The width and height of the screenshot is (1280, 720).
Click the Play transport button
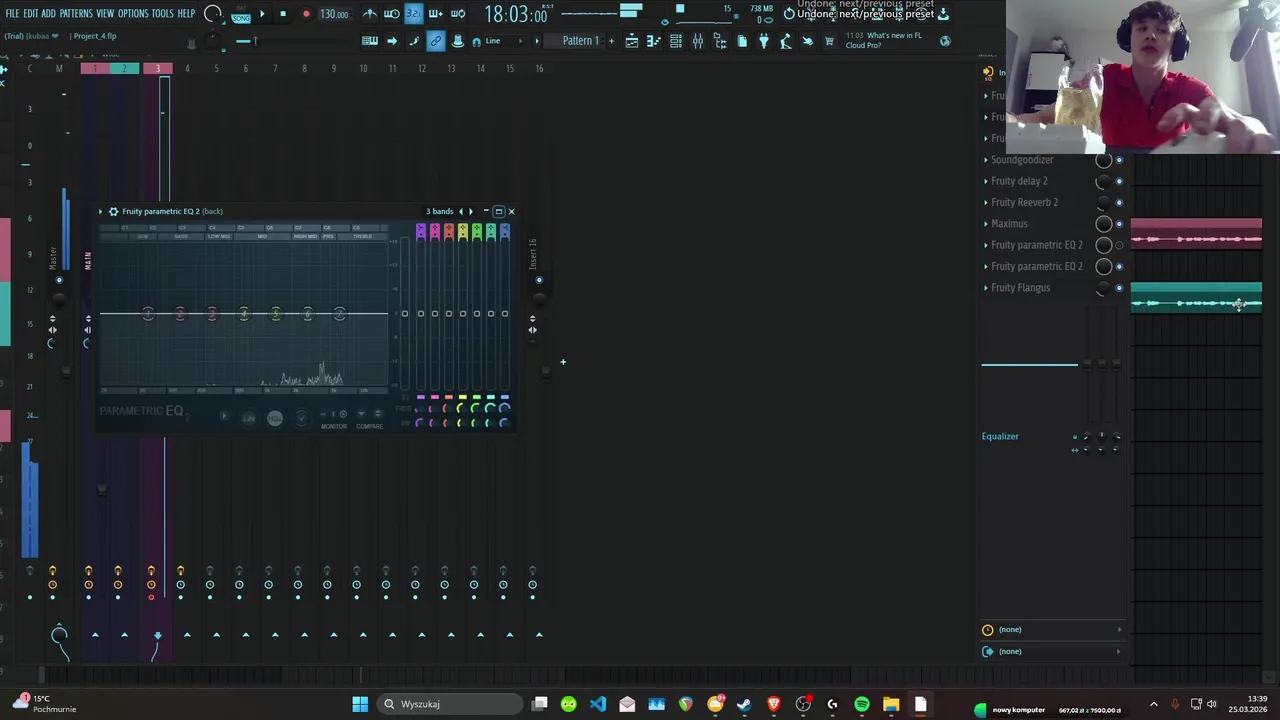click(262, 14)
